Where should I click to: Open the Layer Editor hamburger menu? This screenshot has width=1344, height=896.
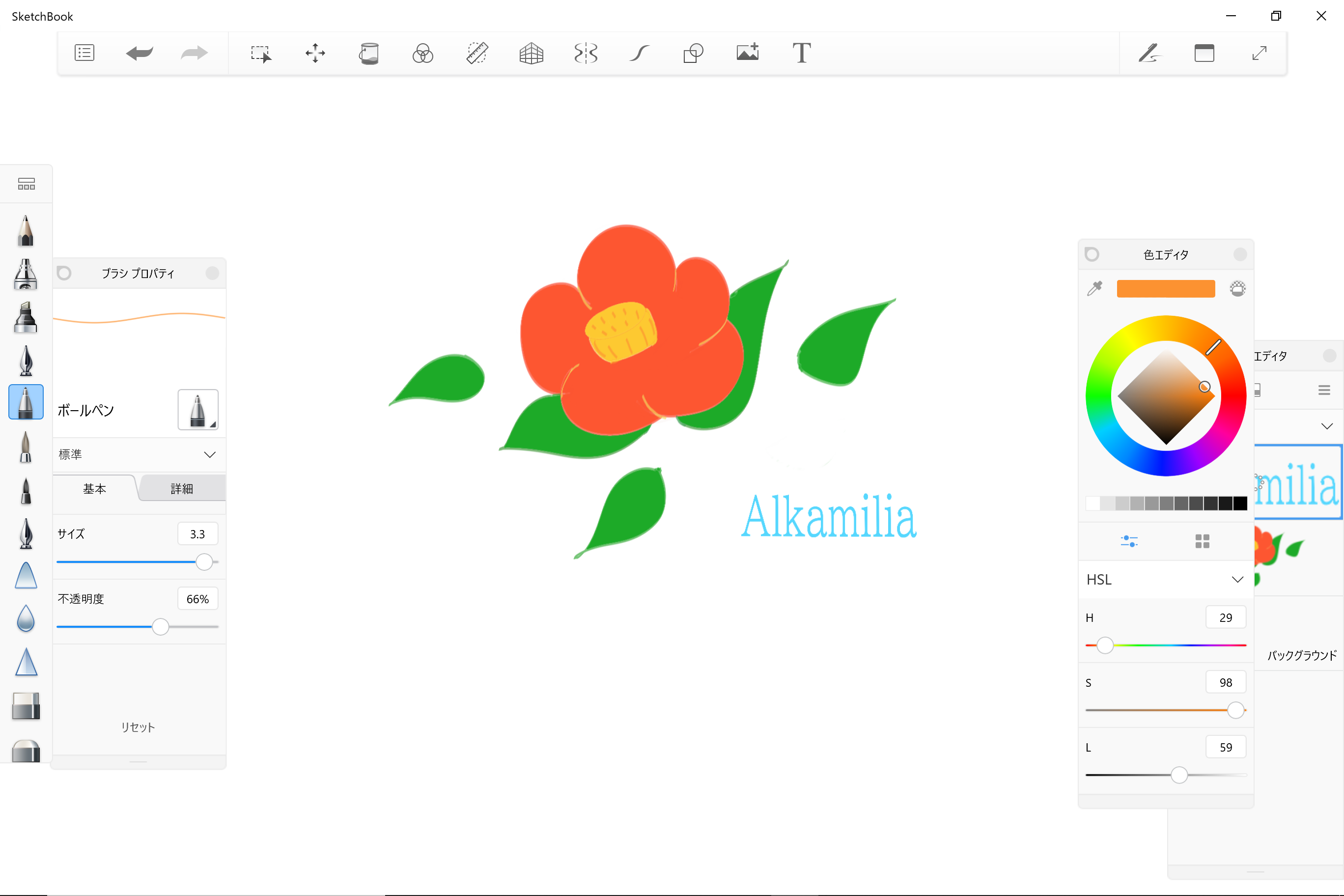pyautogui.click(x=1324, y=391)
